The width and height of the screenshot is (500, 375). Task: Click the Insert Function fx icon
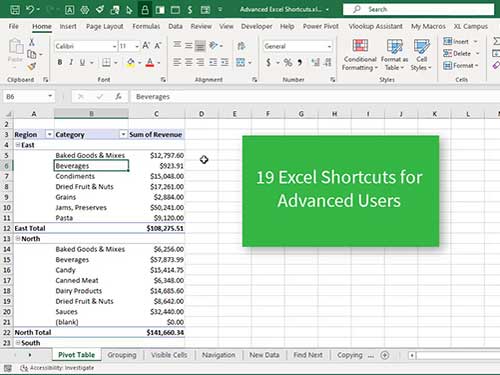pyautogui.click(x=118, y=97)
